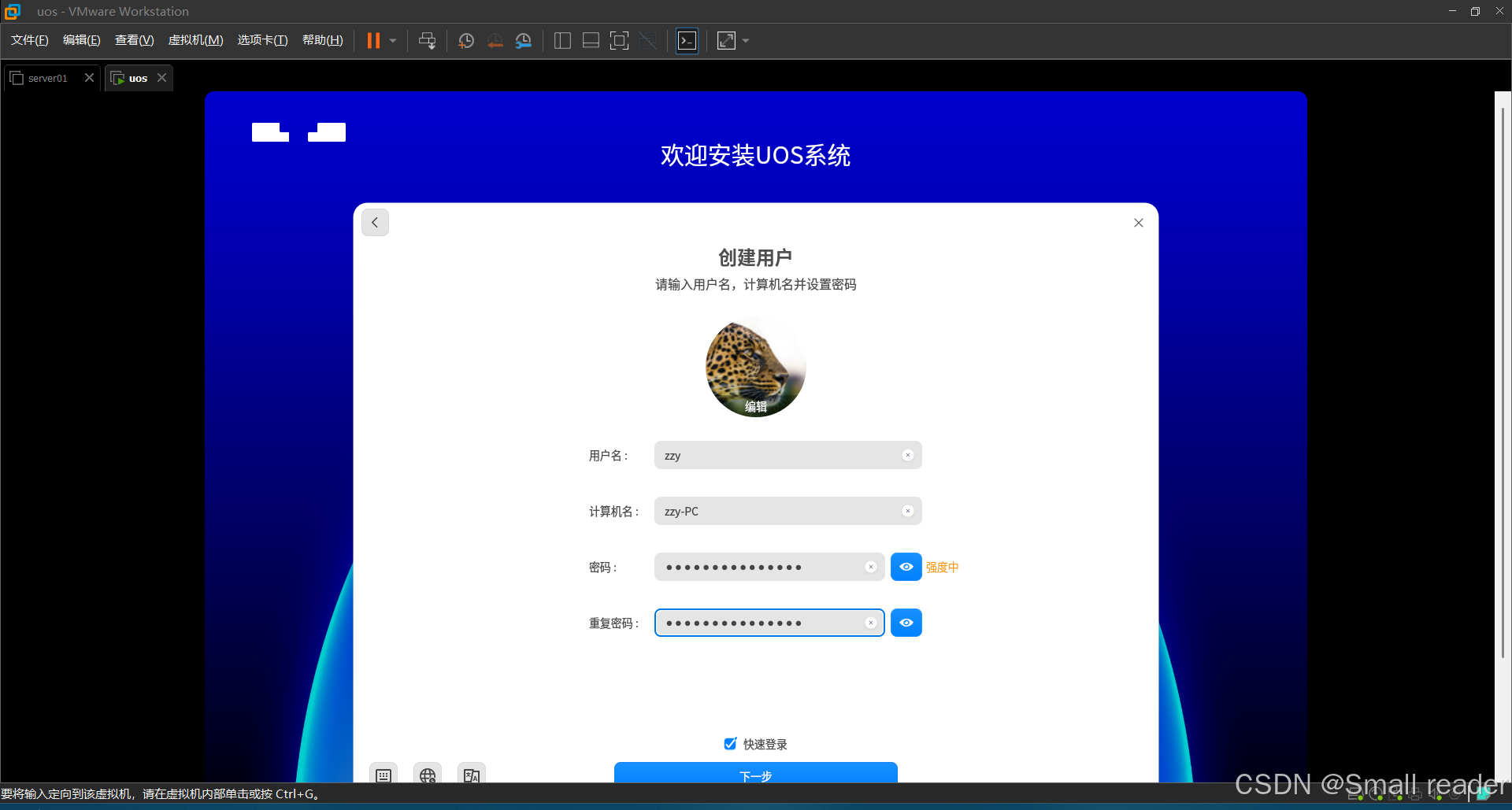This screenshot has width=1512, height=810.
Task: Open the keyboard layout icon
Action: pos(384,774)
